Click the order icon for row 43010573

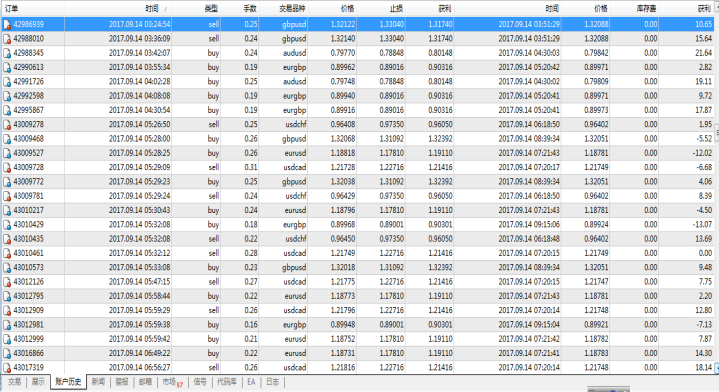(x=7, y=268)
